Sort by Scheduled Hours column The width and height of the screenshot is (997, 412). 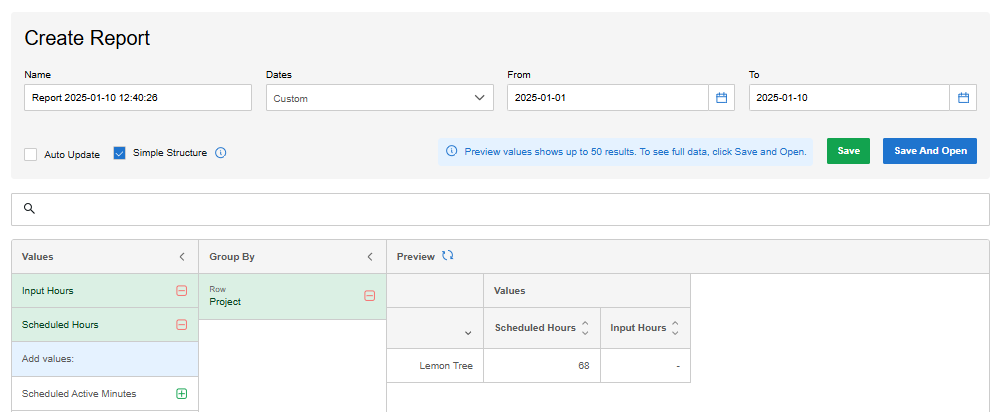[585, 328]
